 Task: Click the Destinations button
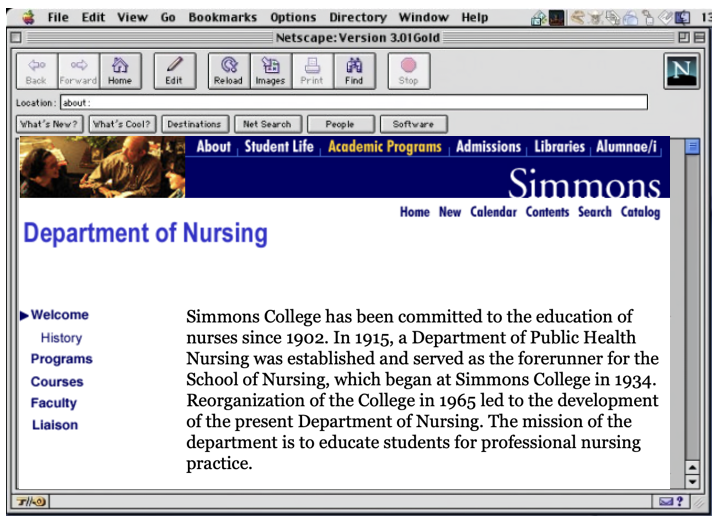click(x=195, y=124)
